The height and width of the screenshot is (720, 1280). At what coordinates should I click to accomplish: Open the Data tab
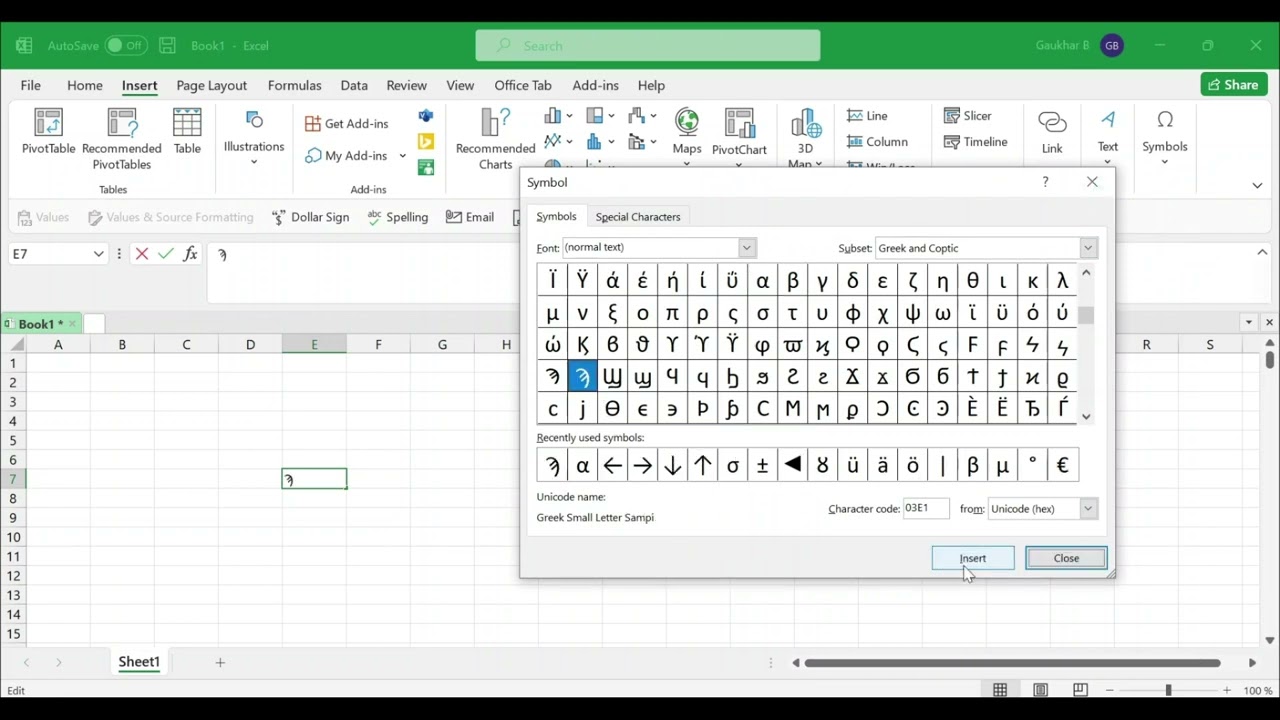[x=354, y=85]
